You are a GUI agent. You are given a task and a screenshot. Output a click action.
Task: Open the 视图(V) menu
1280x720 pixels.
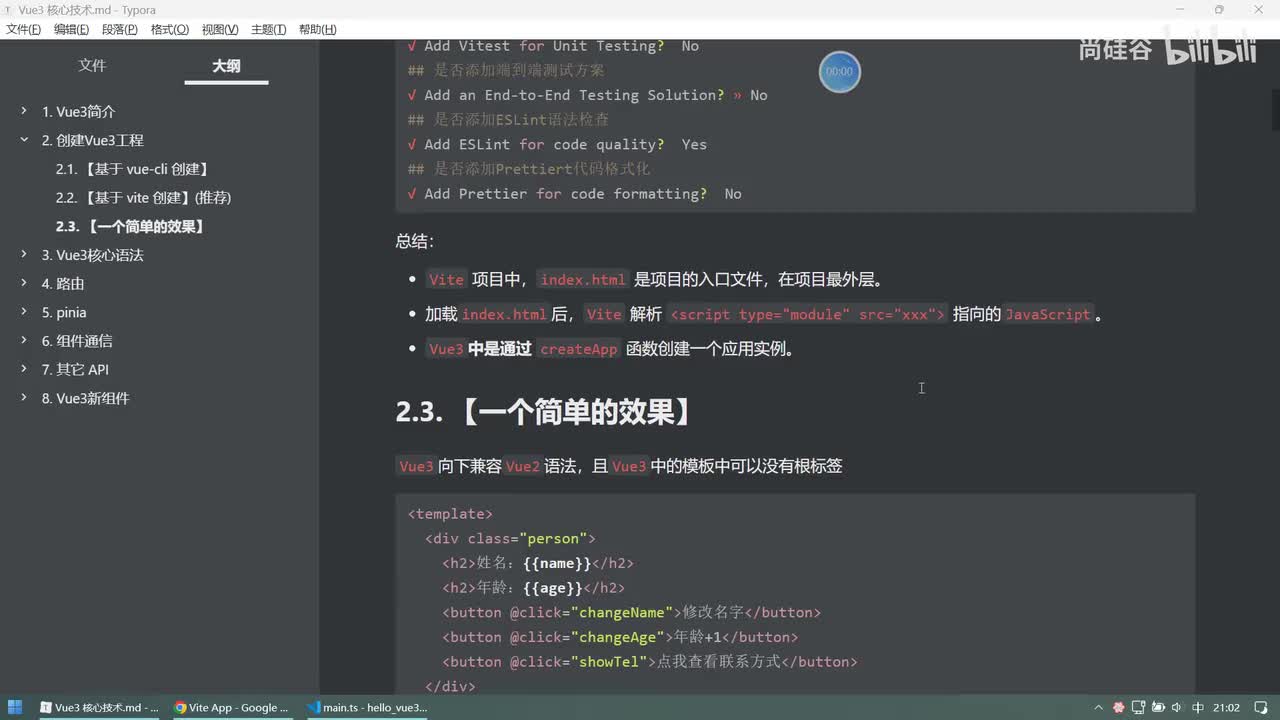(x=219, y=29)
